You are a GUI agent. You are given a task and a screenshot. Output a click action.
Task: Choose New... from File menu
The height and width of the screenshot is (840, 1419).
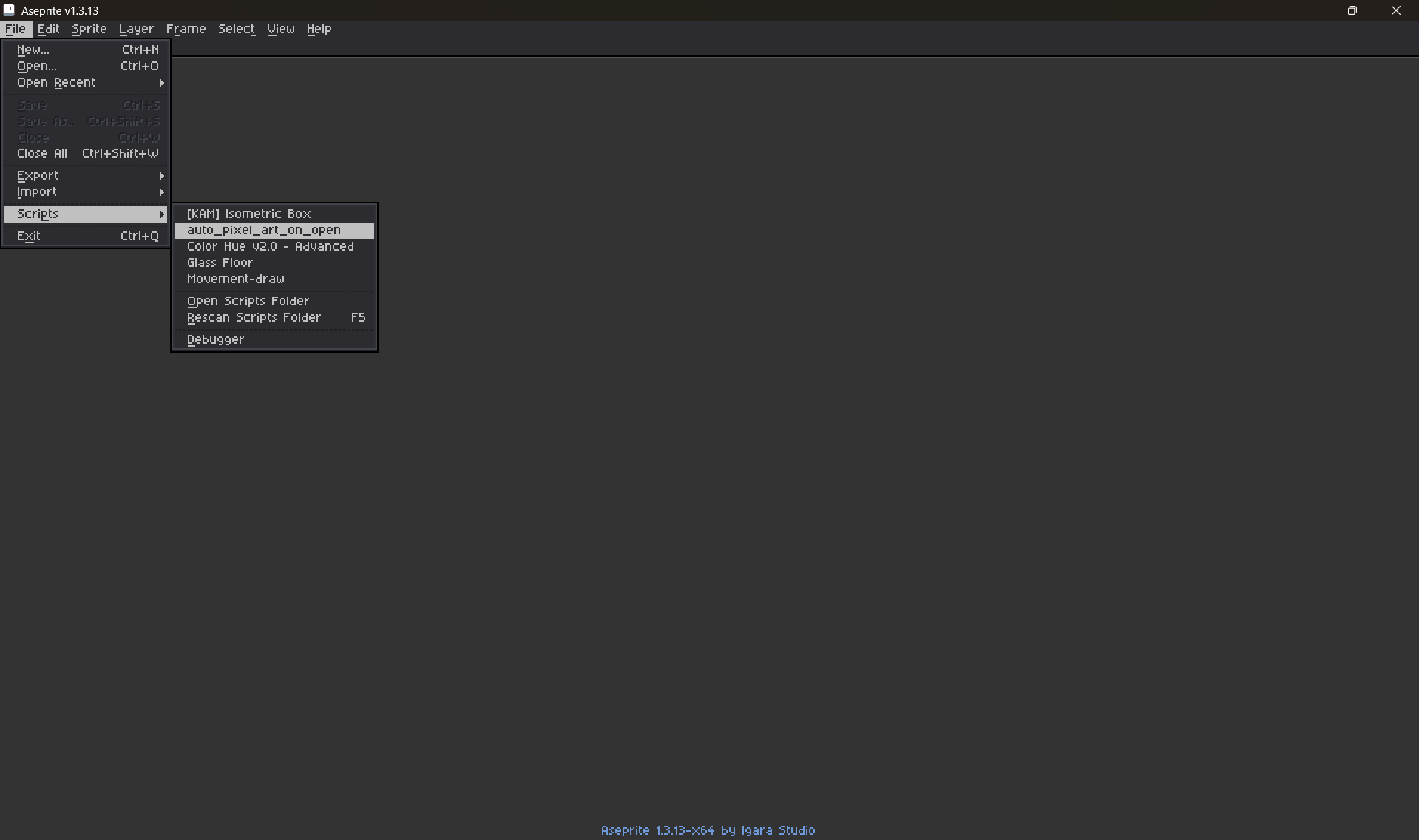(x=86, y=50)
